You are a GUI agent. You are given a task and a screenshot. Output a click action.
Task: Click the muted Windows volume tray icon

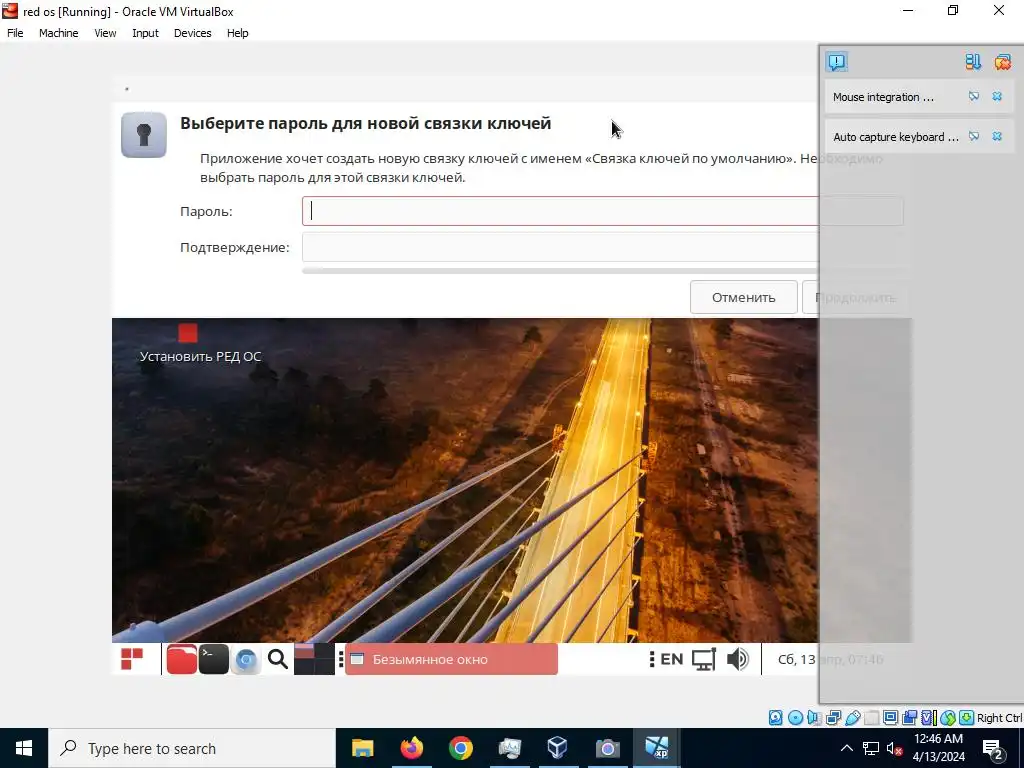[894, 748]
